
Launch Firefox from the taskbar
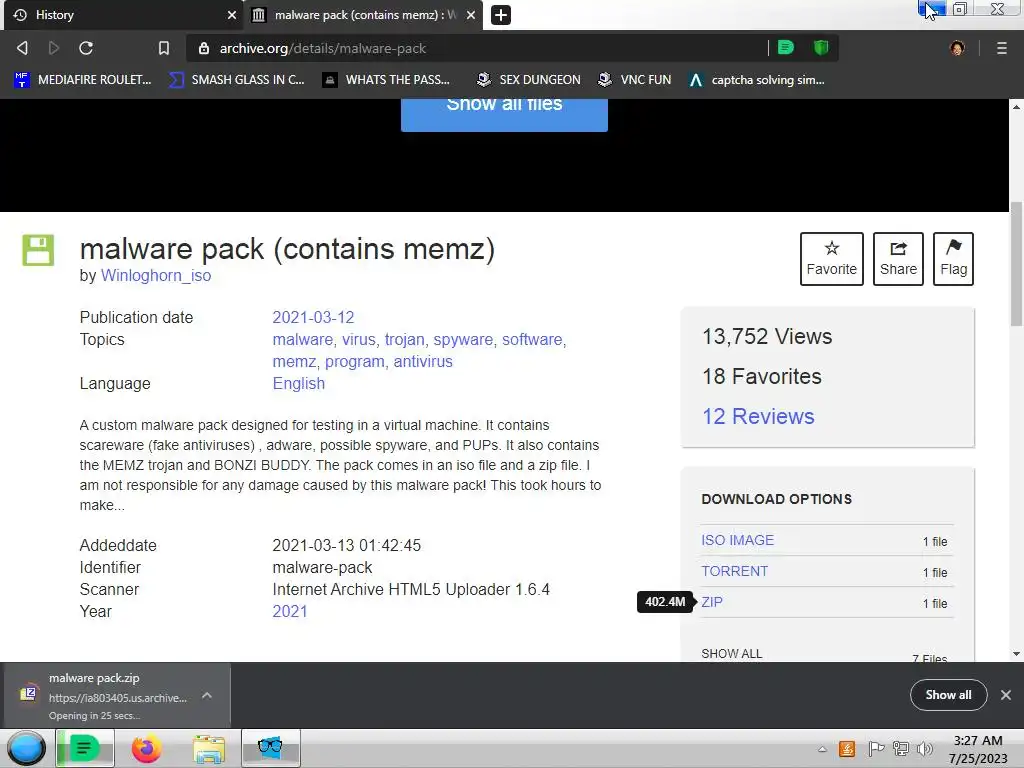(x=146, y=748)
